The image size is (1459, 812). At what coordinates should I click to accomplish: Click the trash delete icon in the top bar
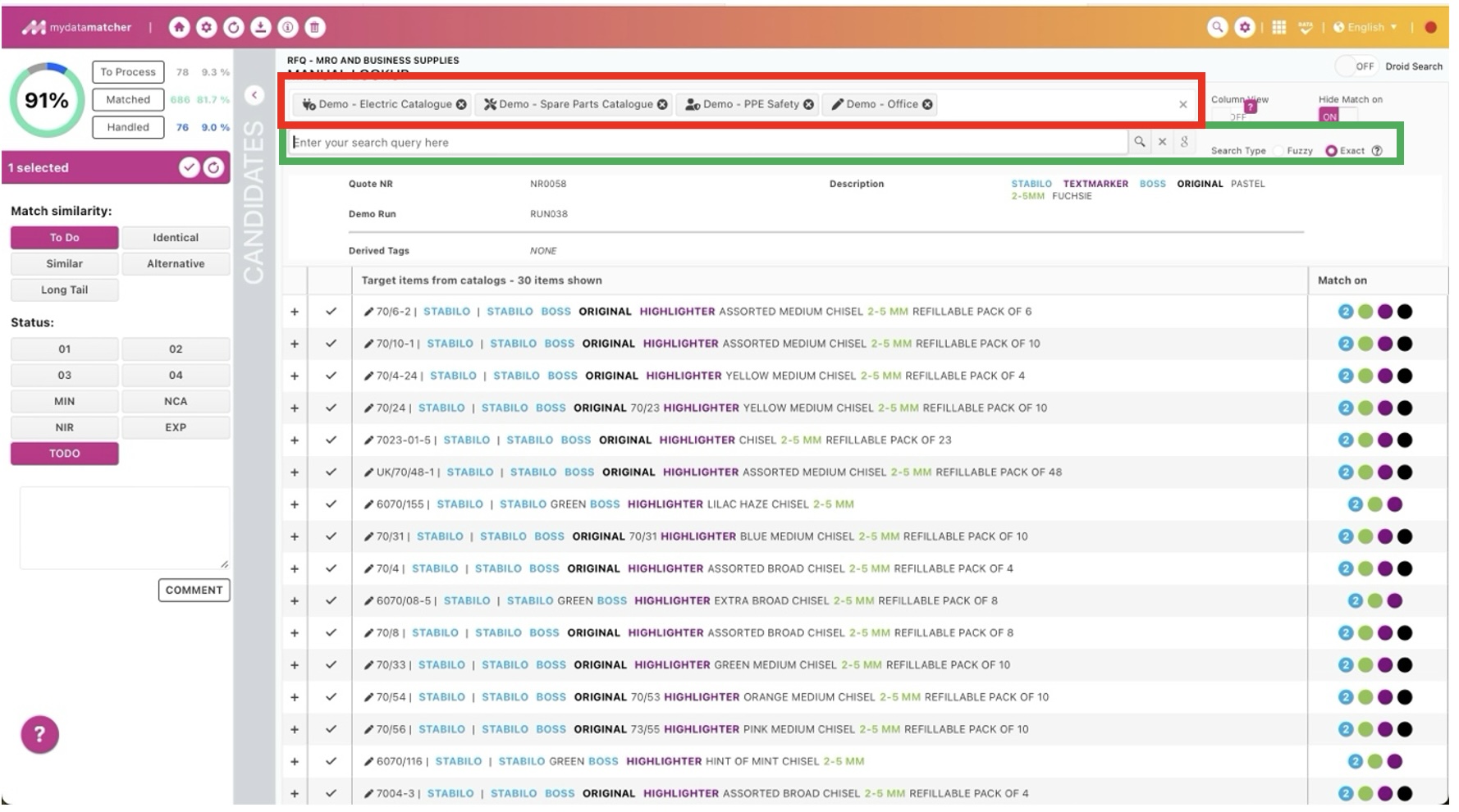tap(314, 28)
